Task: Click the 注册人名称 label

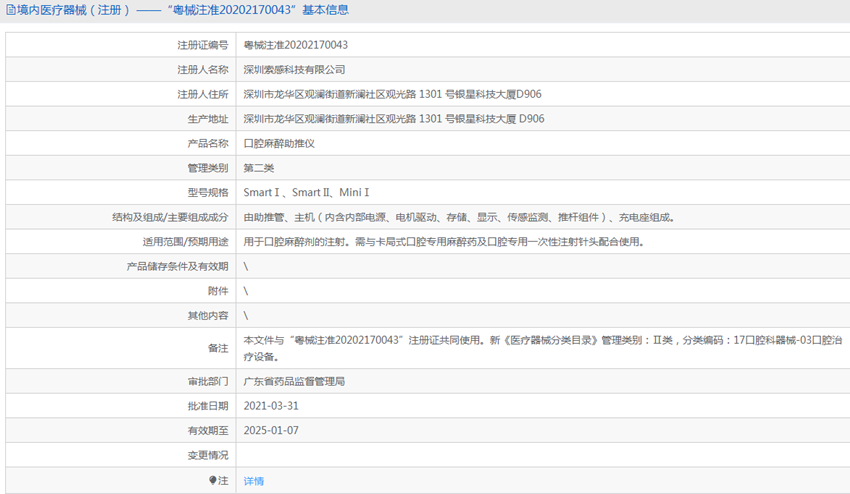Action: (203, 69)
